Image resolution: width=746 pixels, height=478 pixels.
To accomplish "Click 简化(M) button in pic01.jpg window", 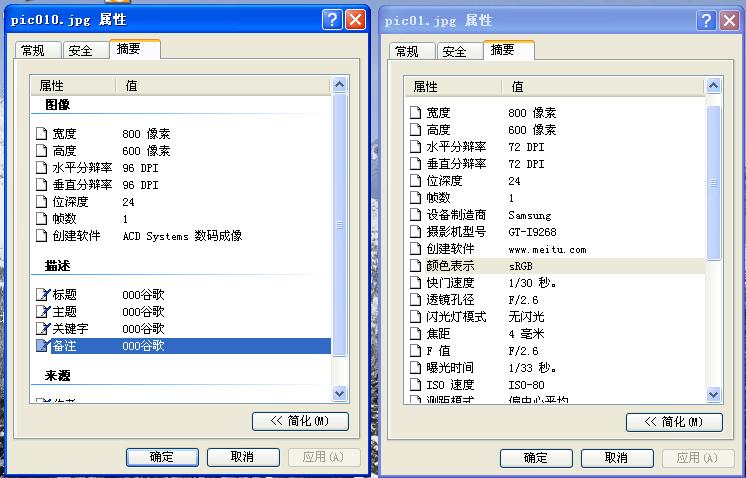I will pyautogui.click(x=674, y=422).
